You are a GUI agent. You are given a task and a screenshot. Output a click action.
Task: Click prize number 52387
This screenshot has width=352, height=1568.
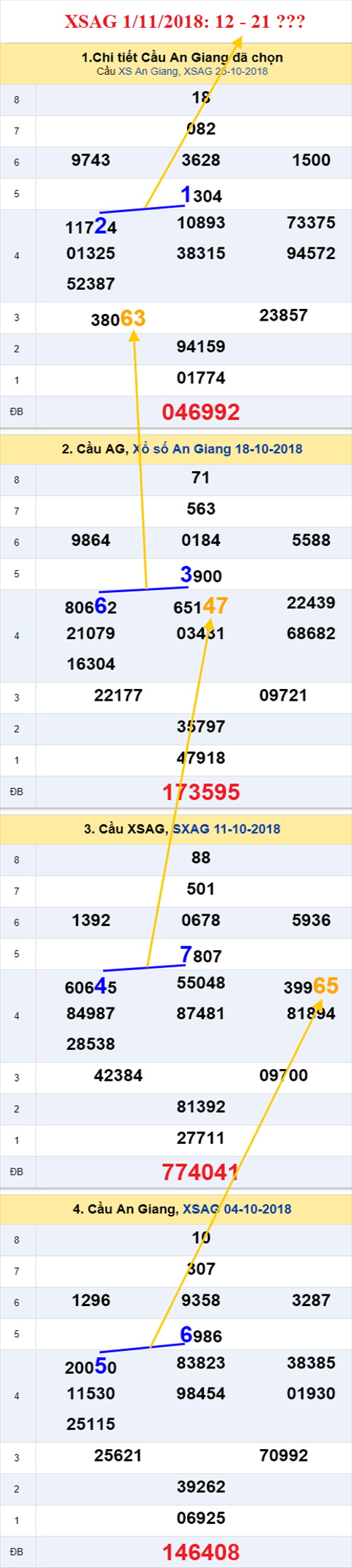(91, 284)
